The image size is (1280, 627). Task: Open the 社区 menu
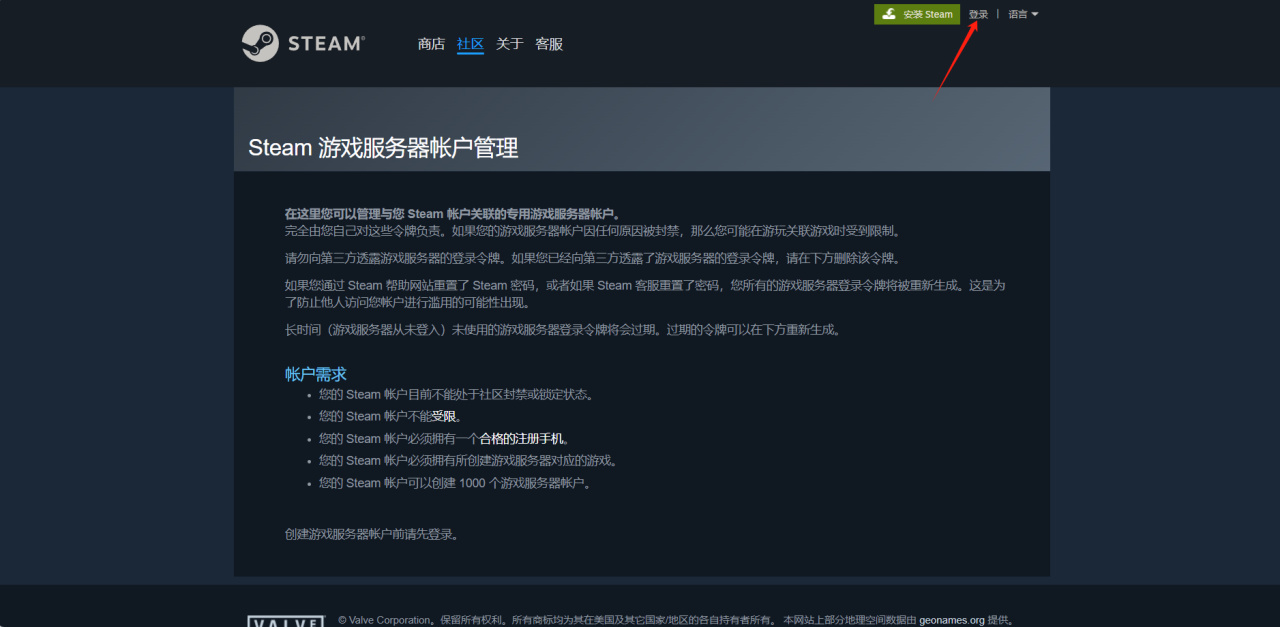tap(470, 44)
